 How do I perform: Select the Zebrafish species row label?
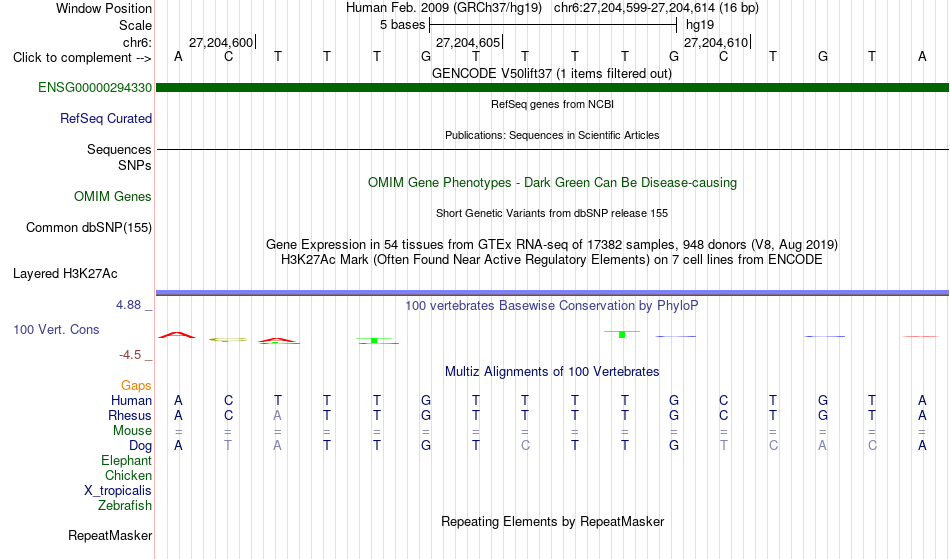[x=124, y=506]
